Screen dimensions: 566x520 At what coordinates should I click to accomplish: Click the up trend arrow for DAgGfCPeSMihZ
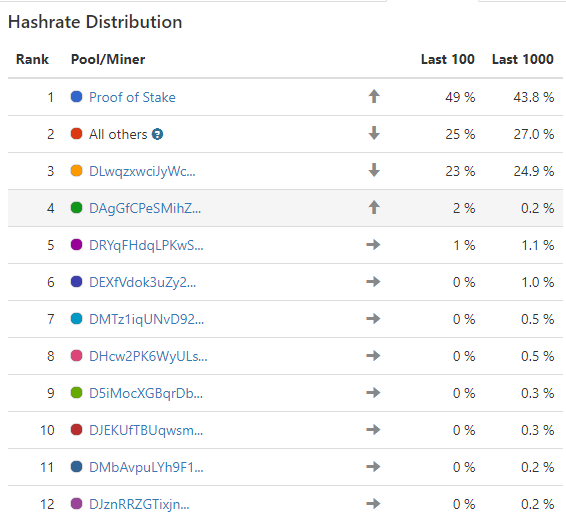[374, 207]
